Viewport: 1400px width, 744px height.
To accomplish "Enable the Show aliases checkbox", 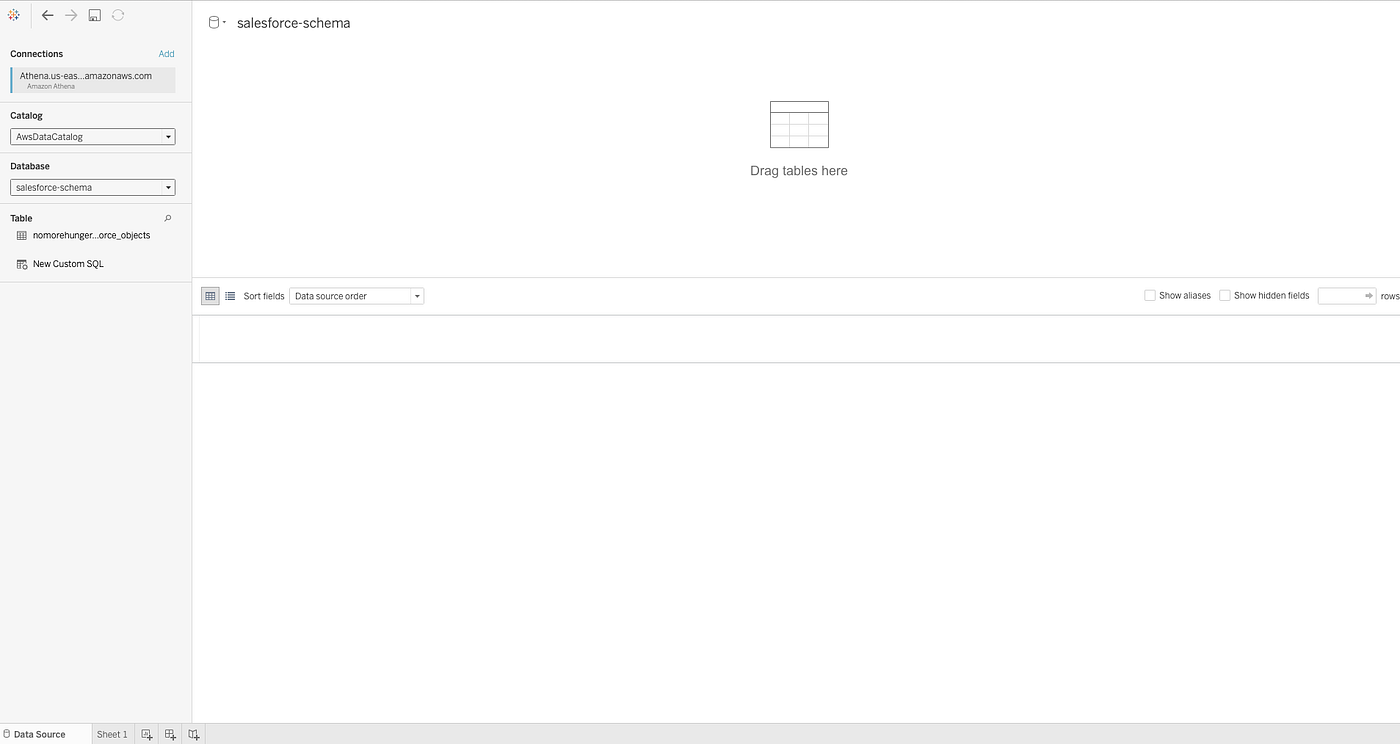I will [x=1149, y=295].
